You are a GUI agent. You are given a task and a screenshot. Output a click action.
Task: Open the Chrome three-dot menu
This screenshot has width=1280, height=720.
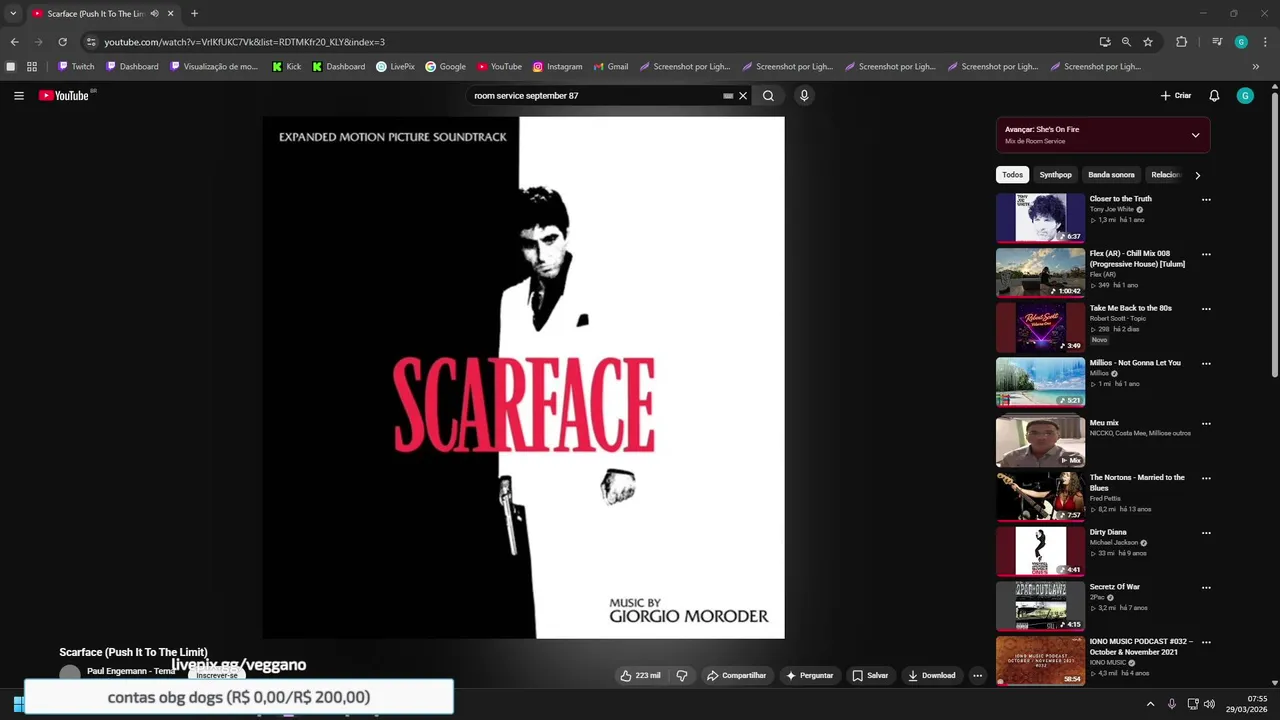(x=1265, y=42)
